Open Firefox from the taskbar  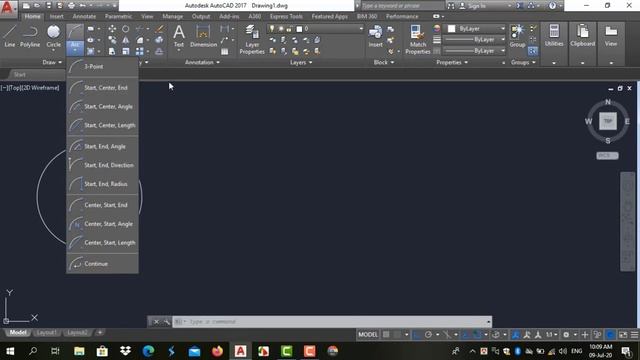217,351
